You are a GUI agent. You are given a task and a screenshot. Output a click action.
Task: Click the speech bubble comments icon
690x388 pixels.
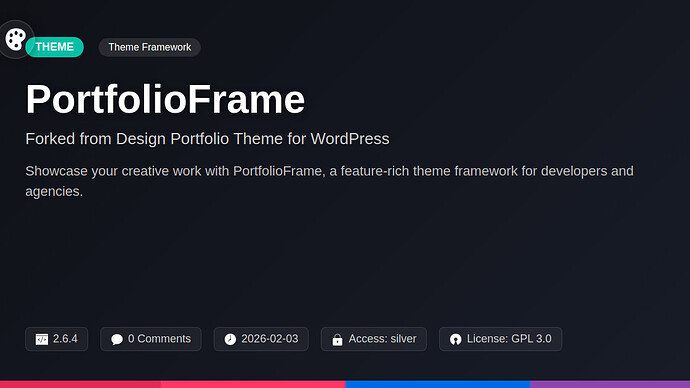pyautogui.click(x=117, y=339)
